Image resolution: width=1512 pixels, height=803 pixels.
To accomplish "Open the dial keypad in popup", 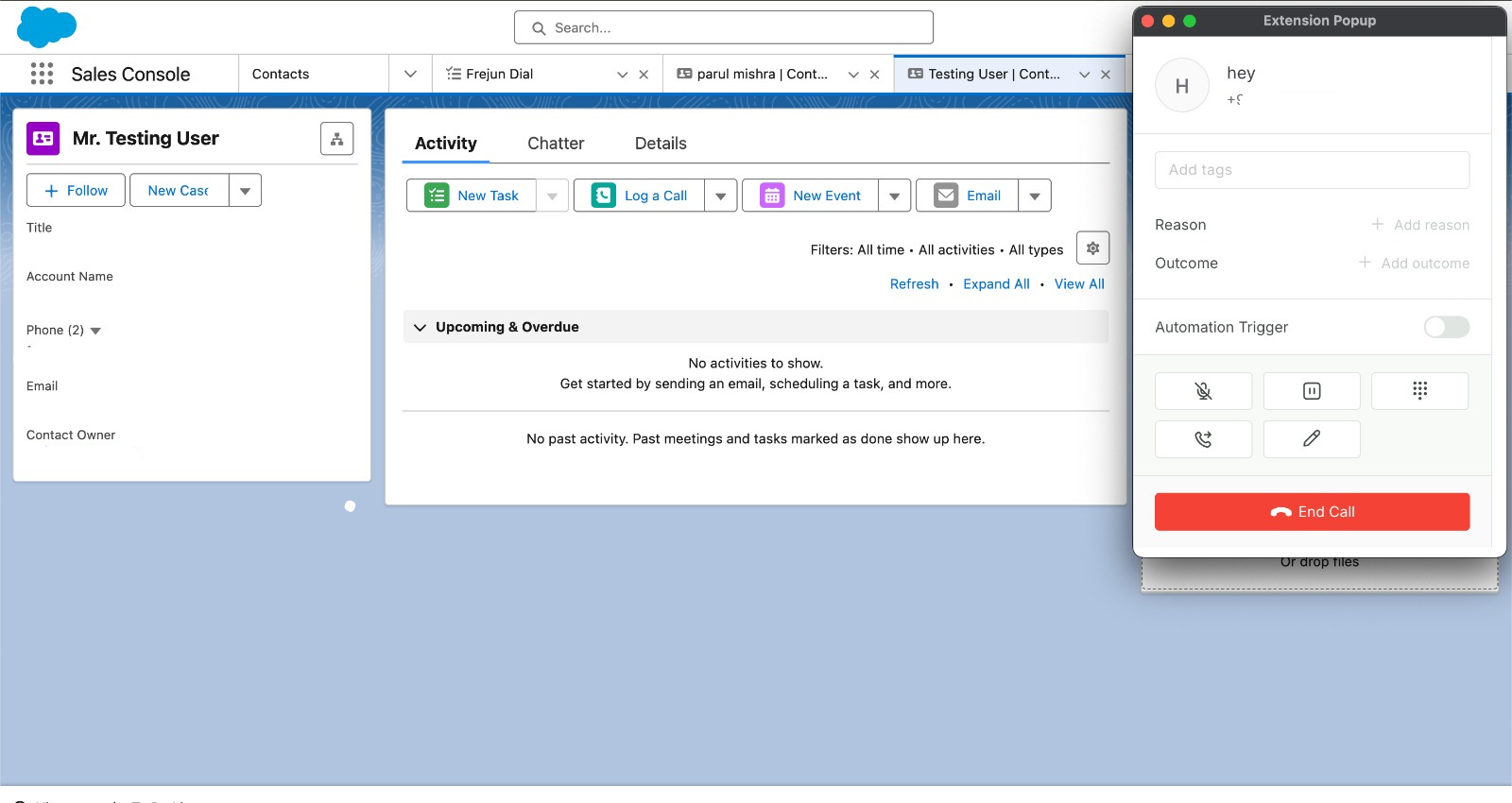I will 1419,391.
